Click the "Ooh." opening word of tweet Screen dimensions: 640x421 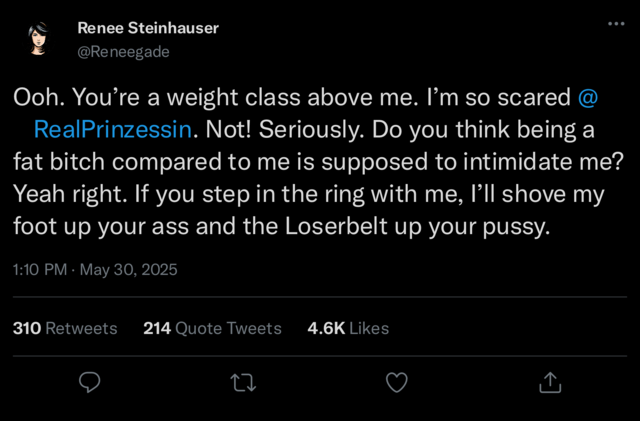(x=35, y=97)
